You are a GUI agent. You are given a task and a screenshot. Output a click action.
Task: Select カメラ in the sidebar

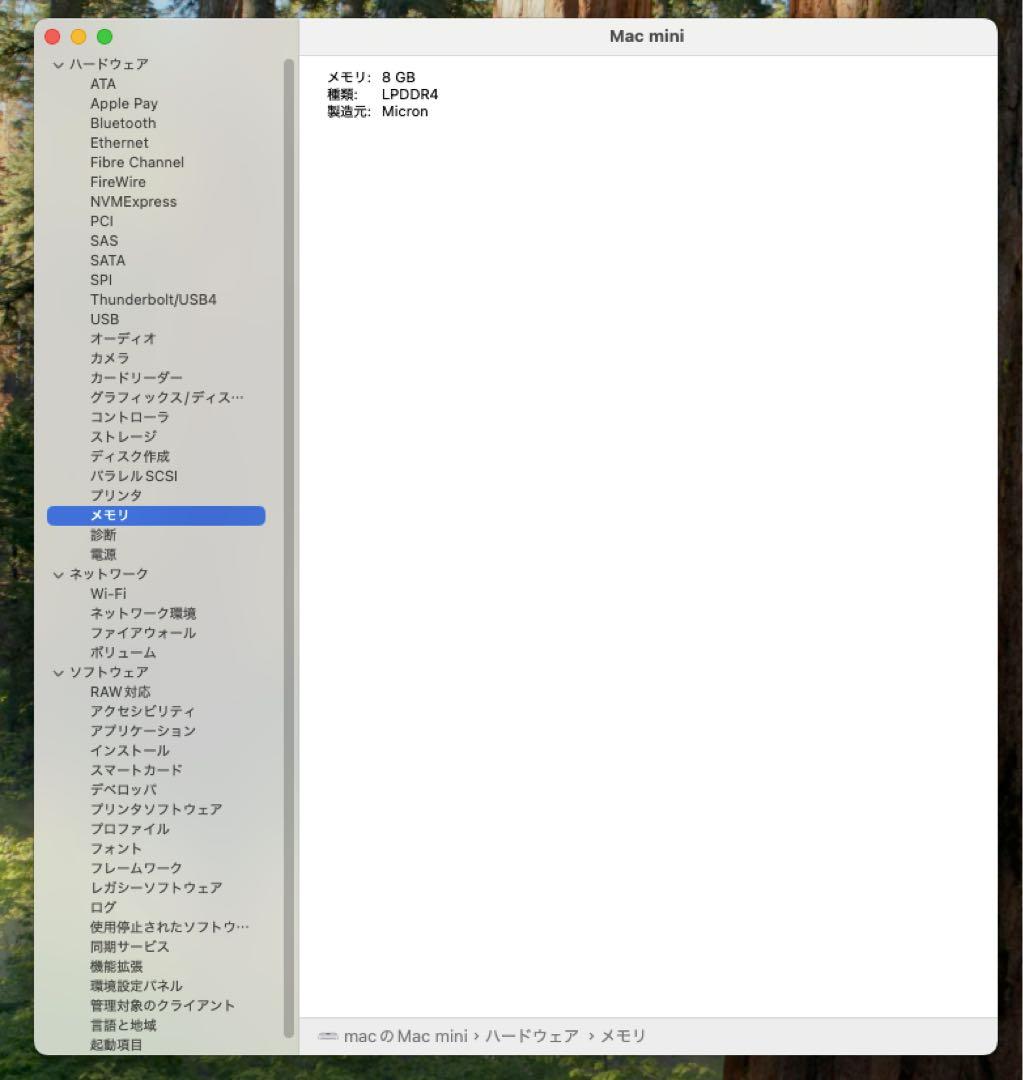click(110, 358)
